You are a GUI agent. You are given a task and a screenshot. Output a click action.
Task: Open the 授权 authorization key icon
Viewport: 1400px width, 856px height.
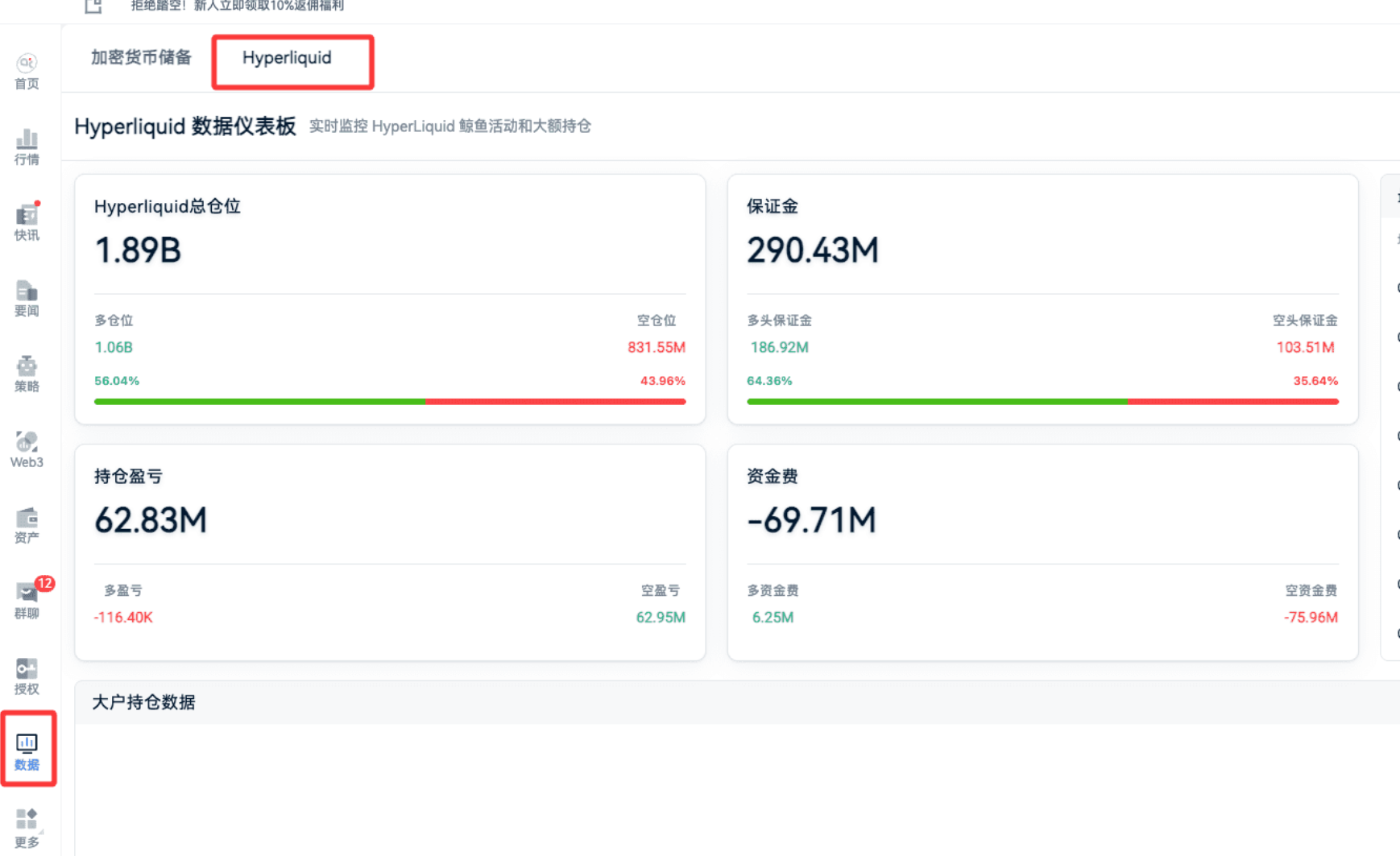pos(27,676)
